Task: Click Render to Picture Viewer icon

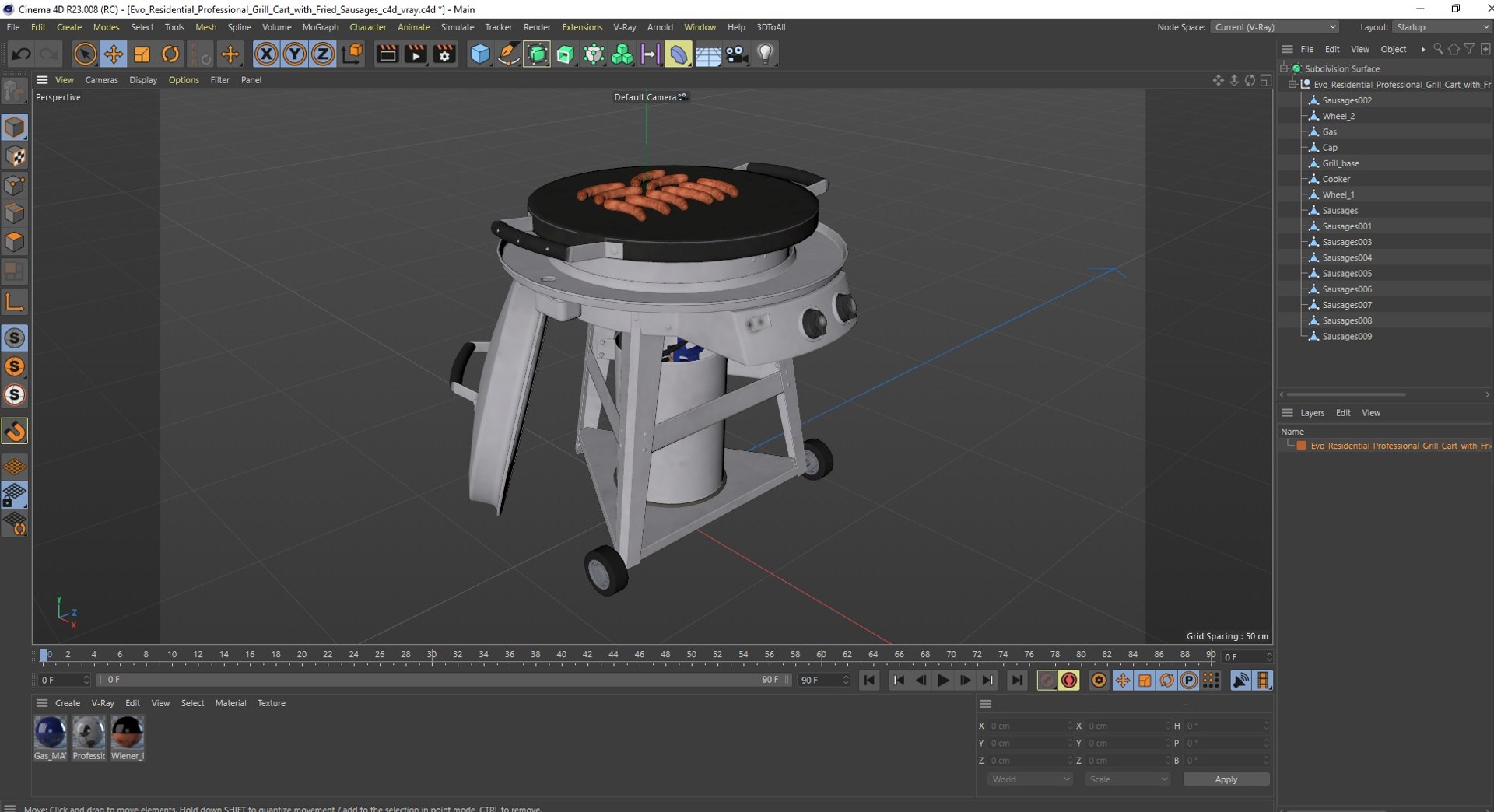Action: point(416,54)
